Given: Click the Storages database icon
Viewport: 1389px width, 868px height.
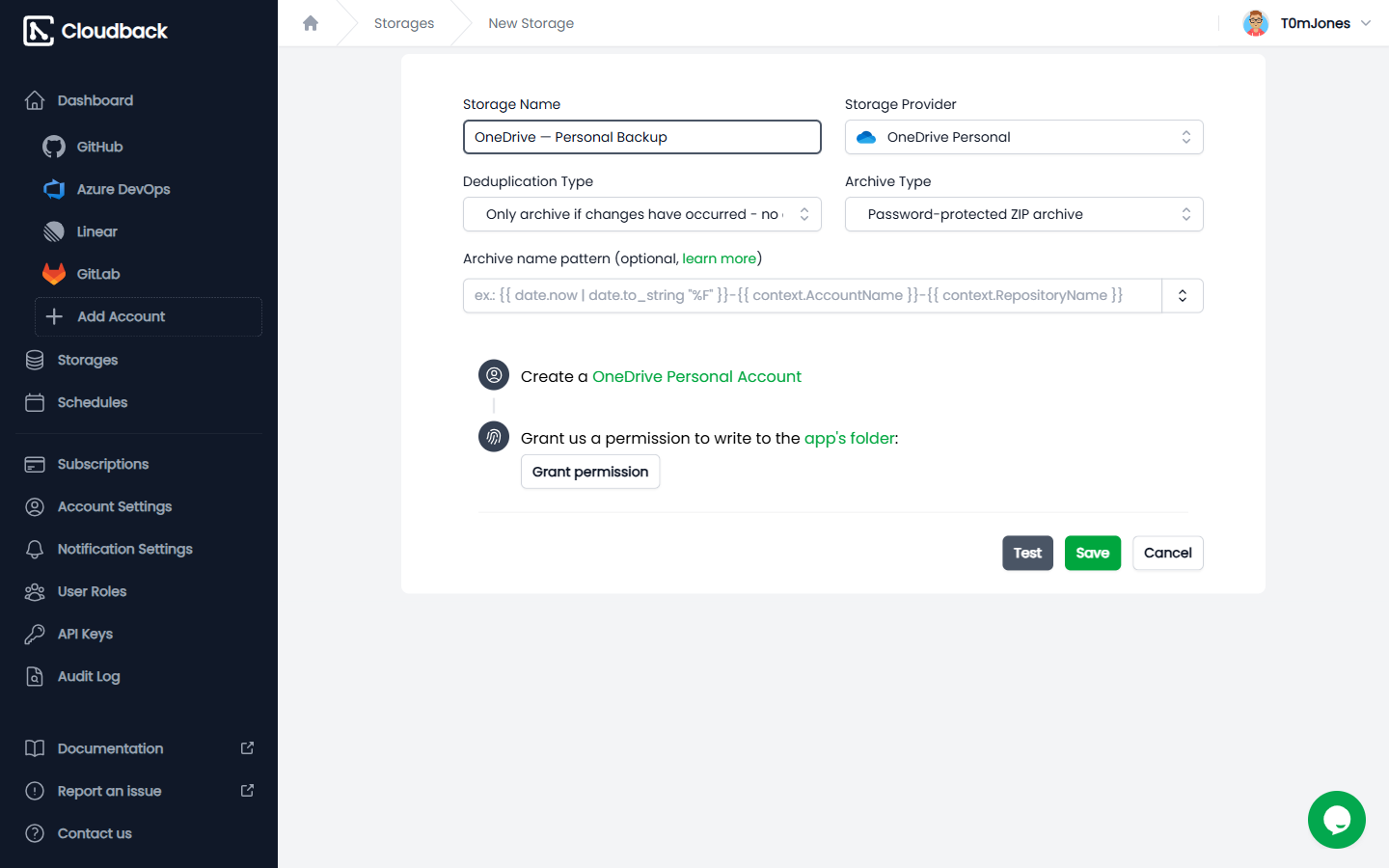Looking at the screenshot, I should pos(35,360).
